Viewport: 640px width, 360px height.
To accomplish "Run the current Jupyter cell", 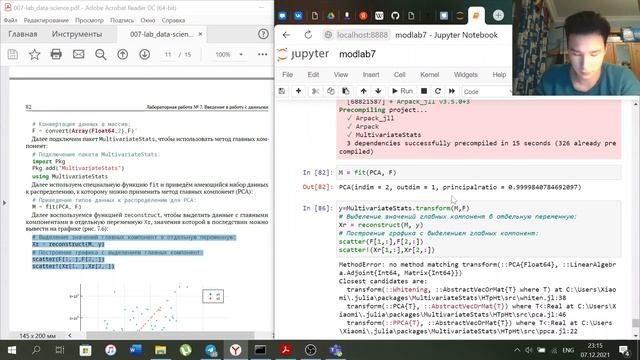I will pos(402,91).
